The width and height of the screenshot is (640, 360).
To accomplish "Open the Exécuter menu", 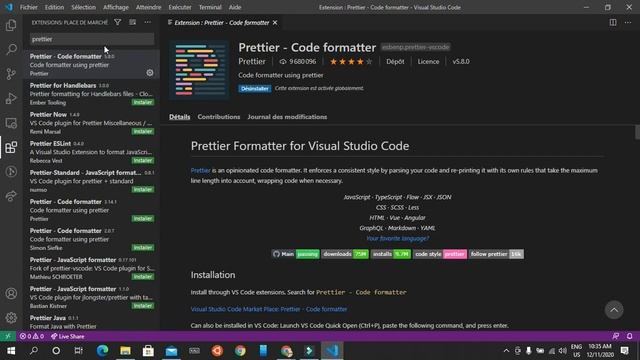I will [180, 7].
